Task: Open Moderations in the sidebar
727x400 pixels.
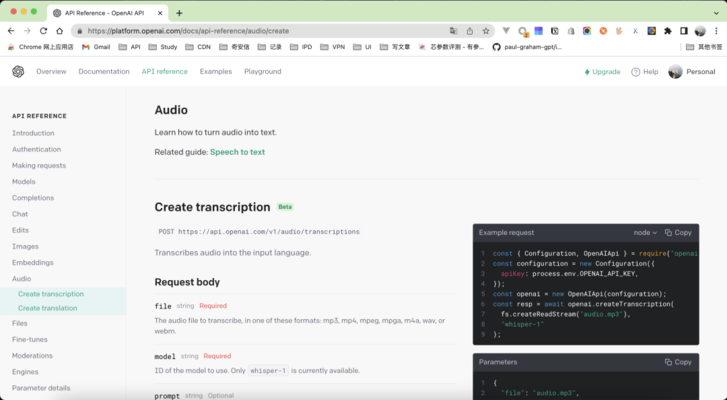Action: pos(32,356)
